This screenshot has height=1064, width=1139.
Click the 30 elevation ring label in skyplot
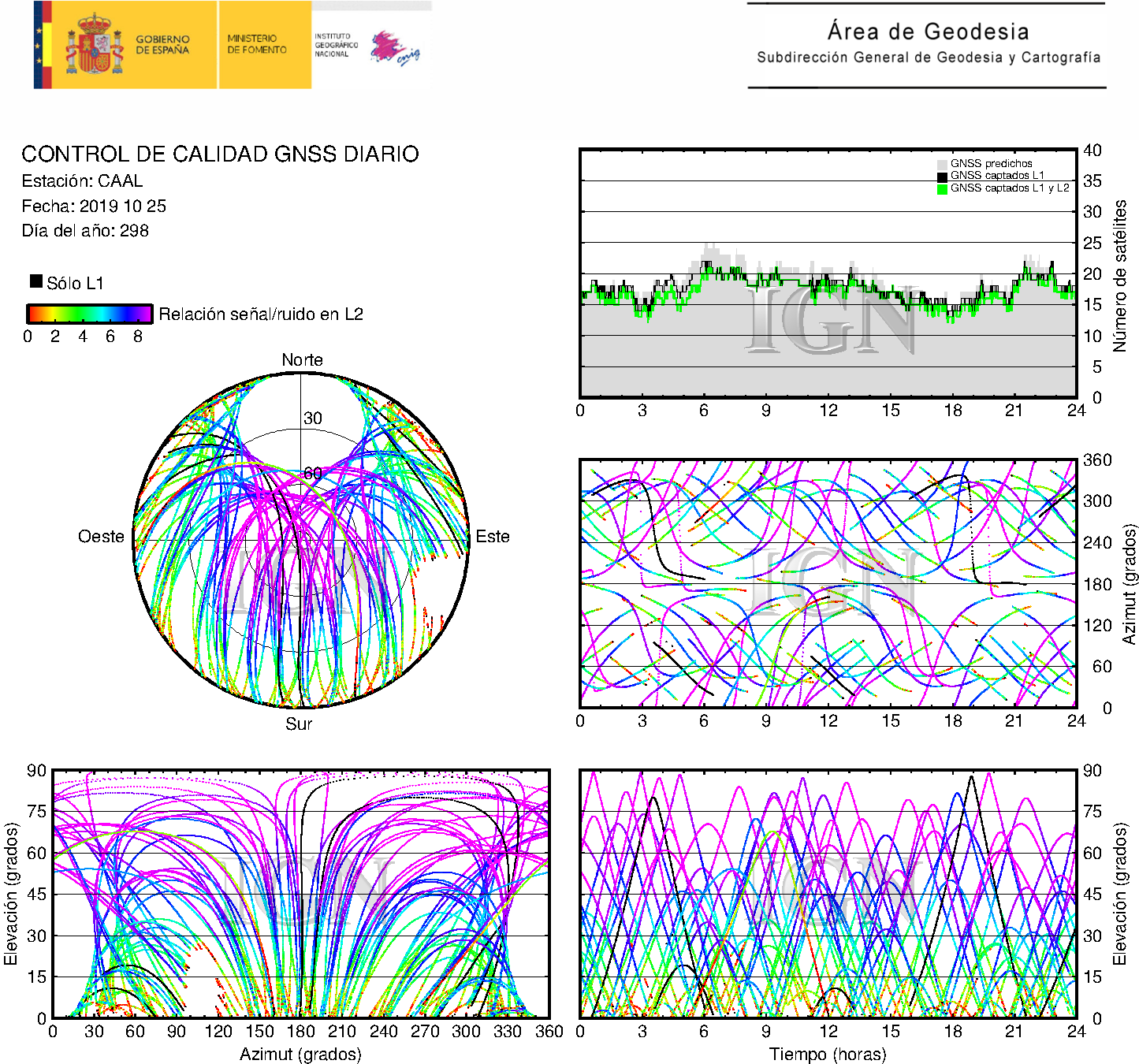(x=313, y=419)
